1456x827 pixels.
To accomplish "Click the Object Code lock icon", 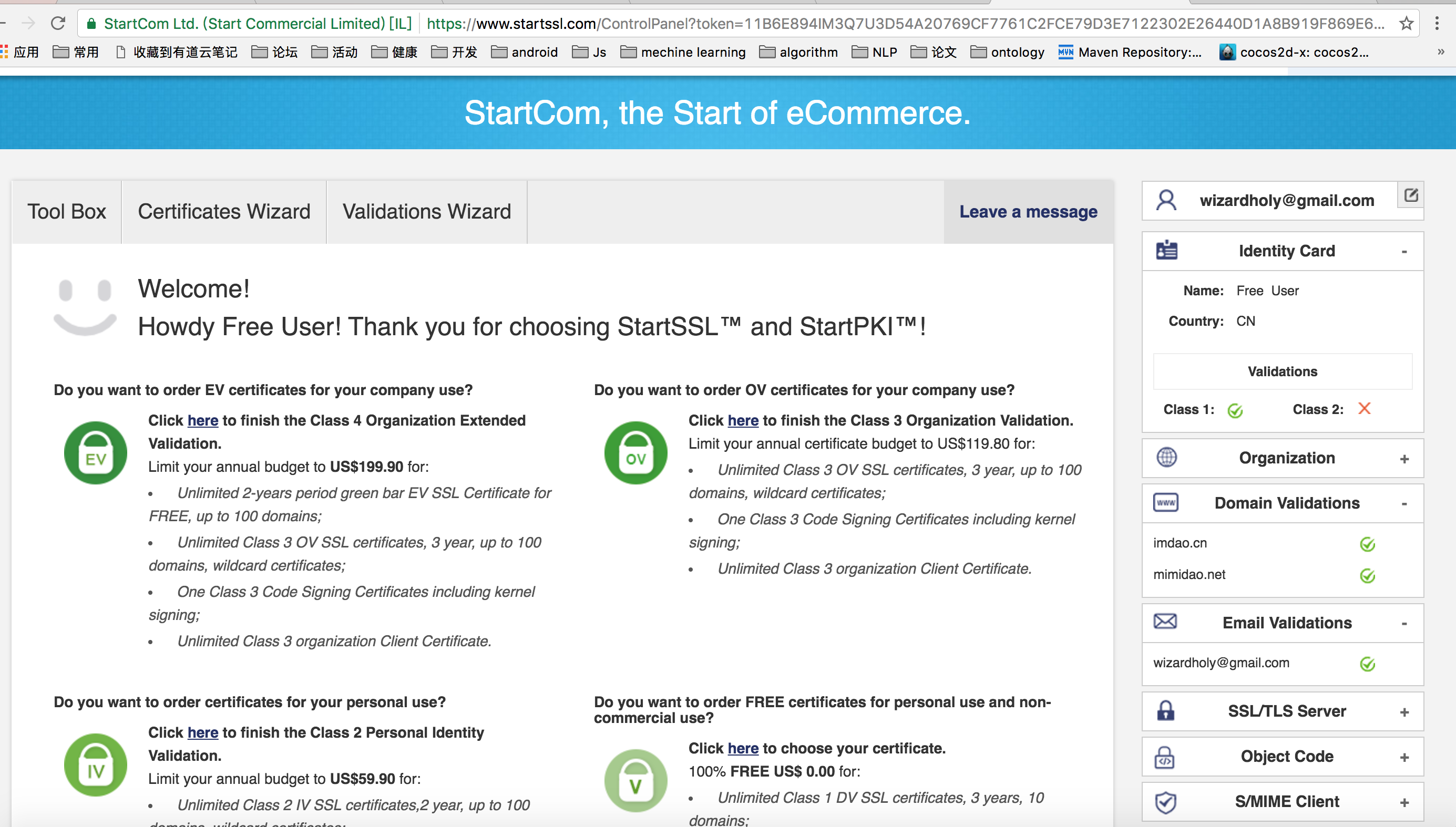I will 1165,757.
